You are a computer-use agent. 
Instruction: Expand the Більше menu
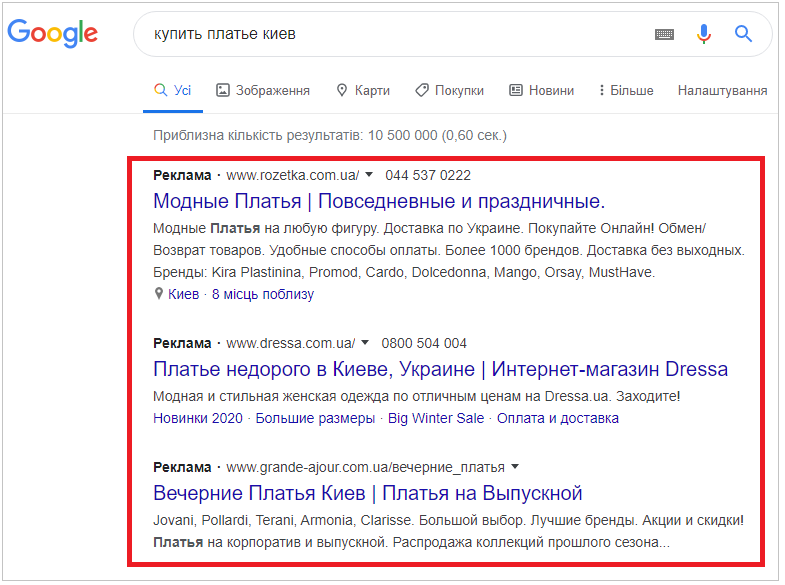point(626,91)
